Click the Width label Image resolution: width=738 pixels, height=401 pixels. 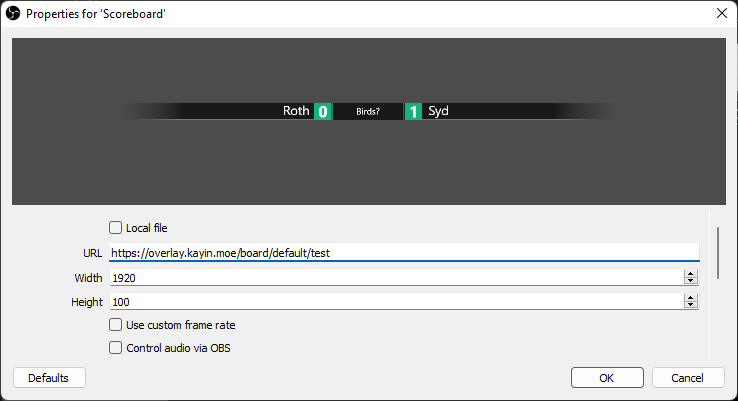[88, 278]
